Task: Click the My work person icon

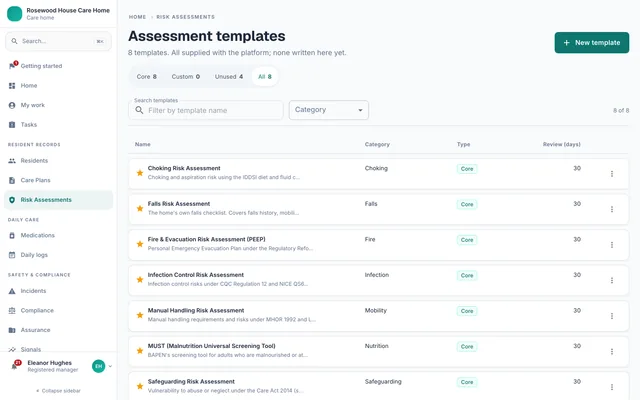Action: (x=12, y=105)
